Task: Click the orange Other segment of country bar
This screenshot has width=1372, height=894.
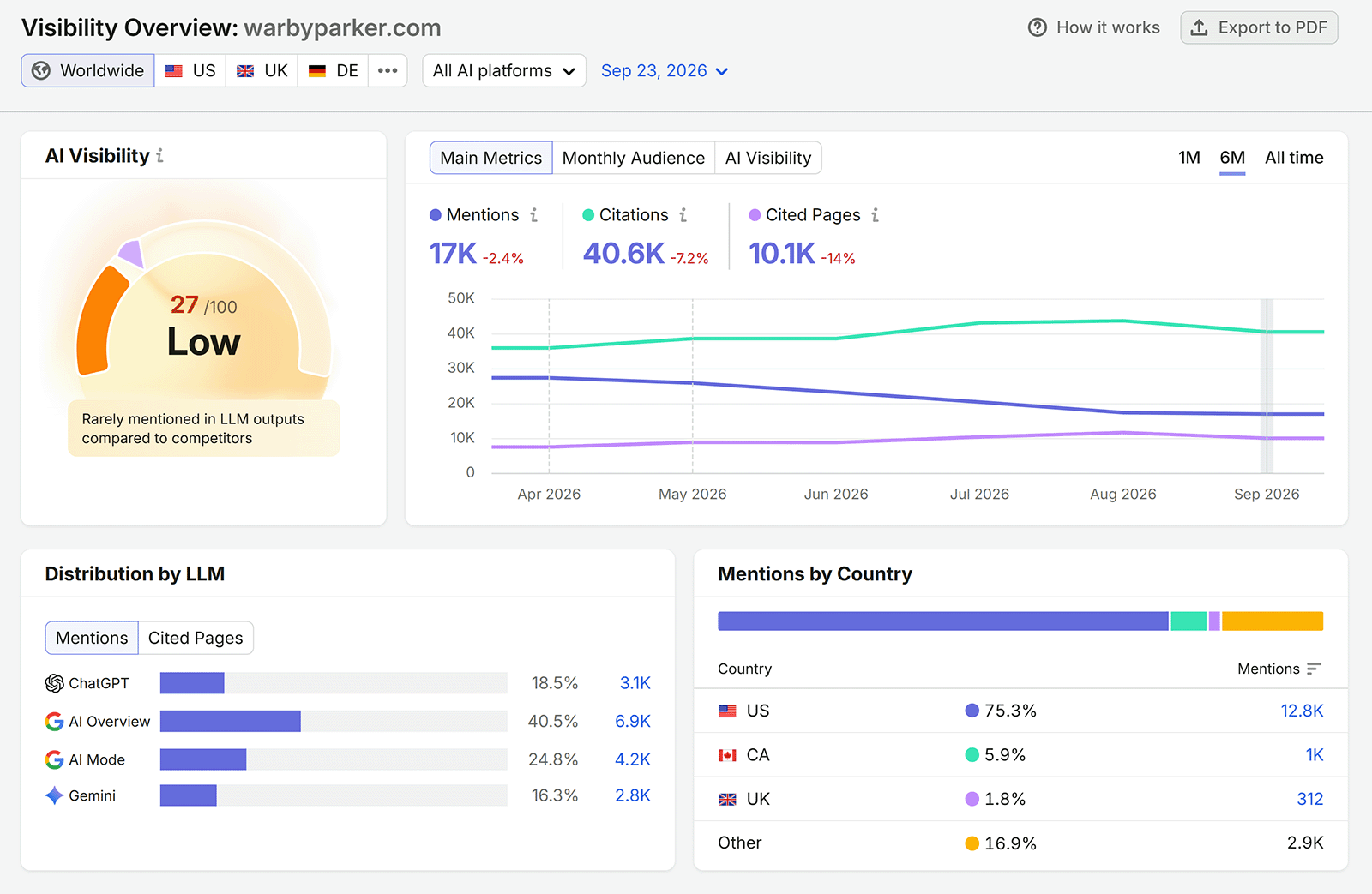Action: pos(1273,621)
